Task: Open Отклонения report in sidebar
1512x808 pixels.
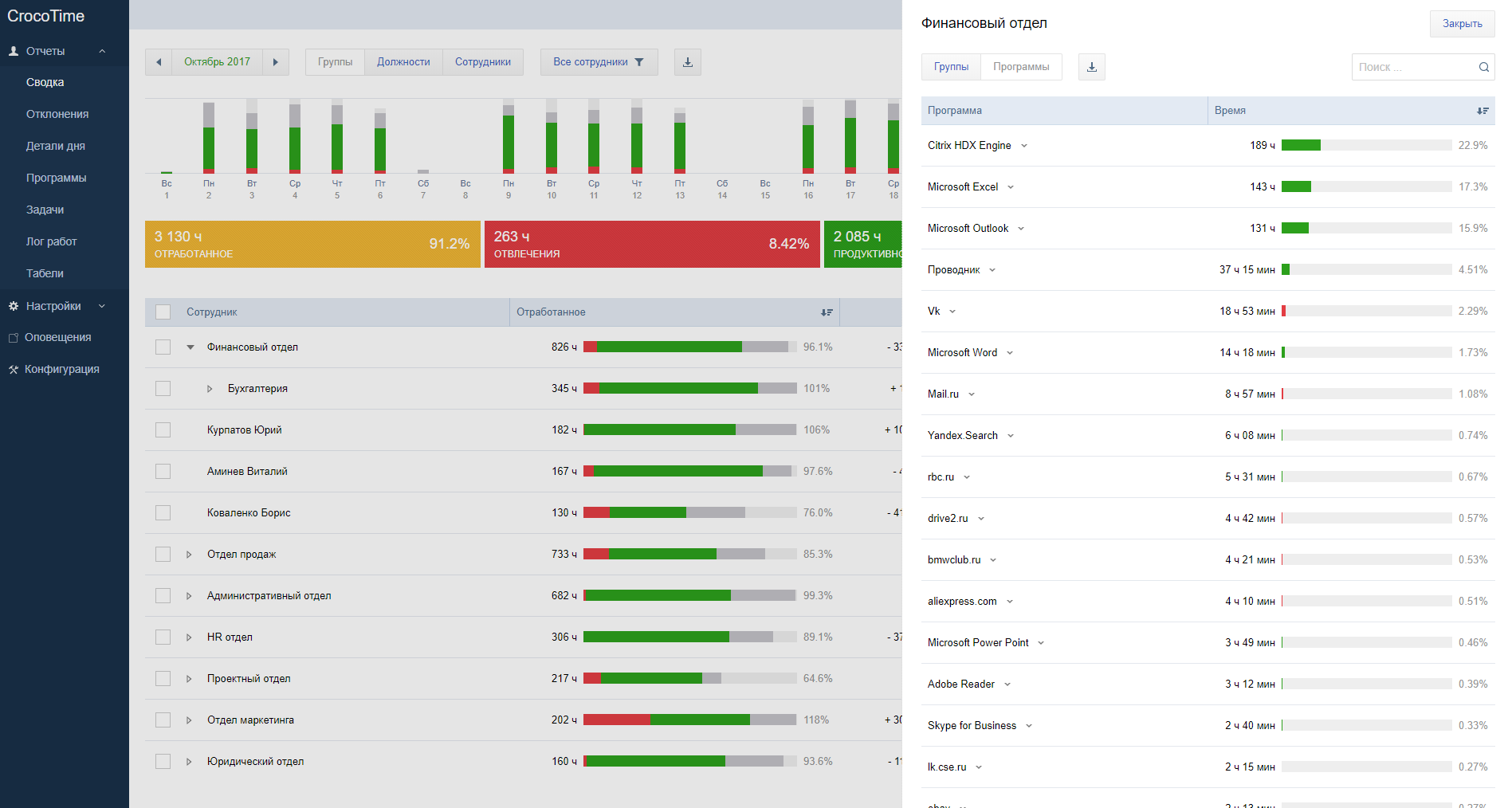Action: [x=57, y=115]
